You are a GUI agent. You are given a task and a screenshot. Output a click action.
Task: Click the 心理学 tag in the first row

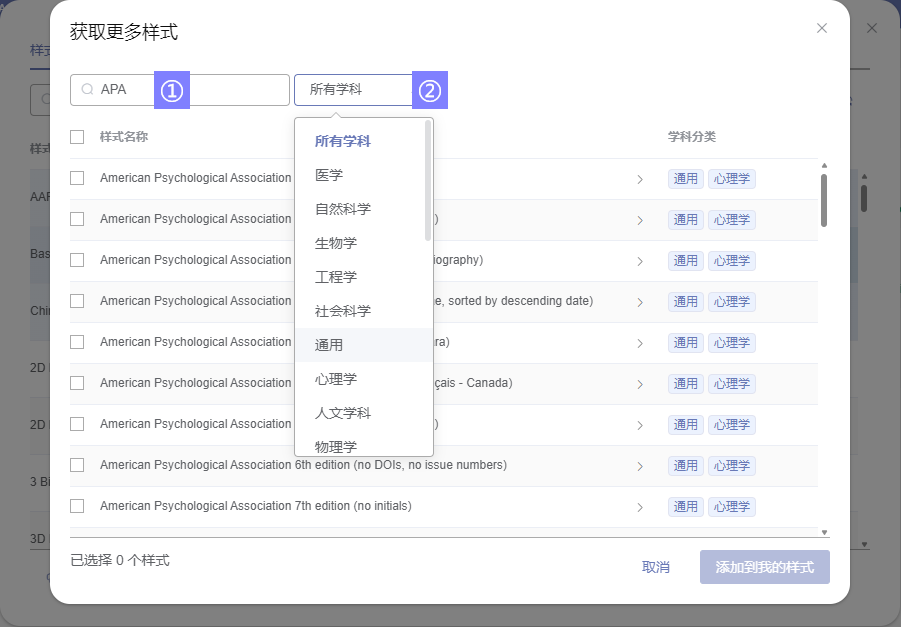point(732,179)
